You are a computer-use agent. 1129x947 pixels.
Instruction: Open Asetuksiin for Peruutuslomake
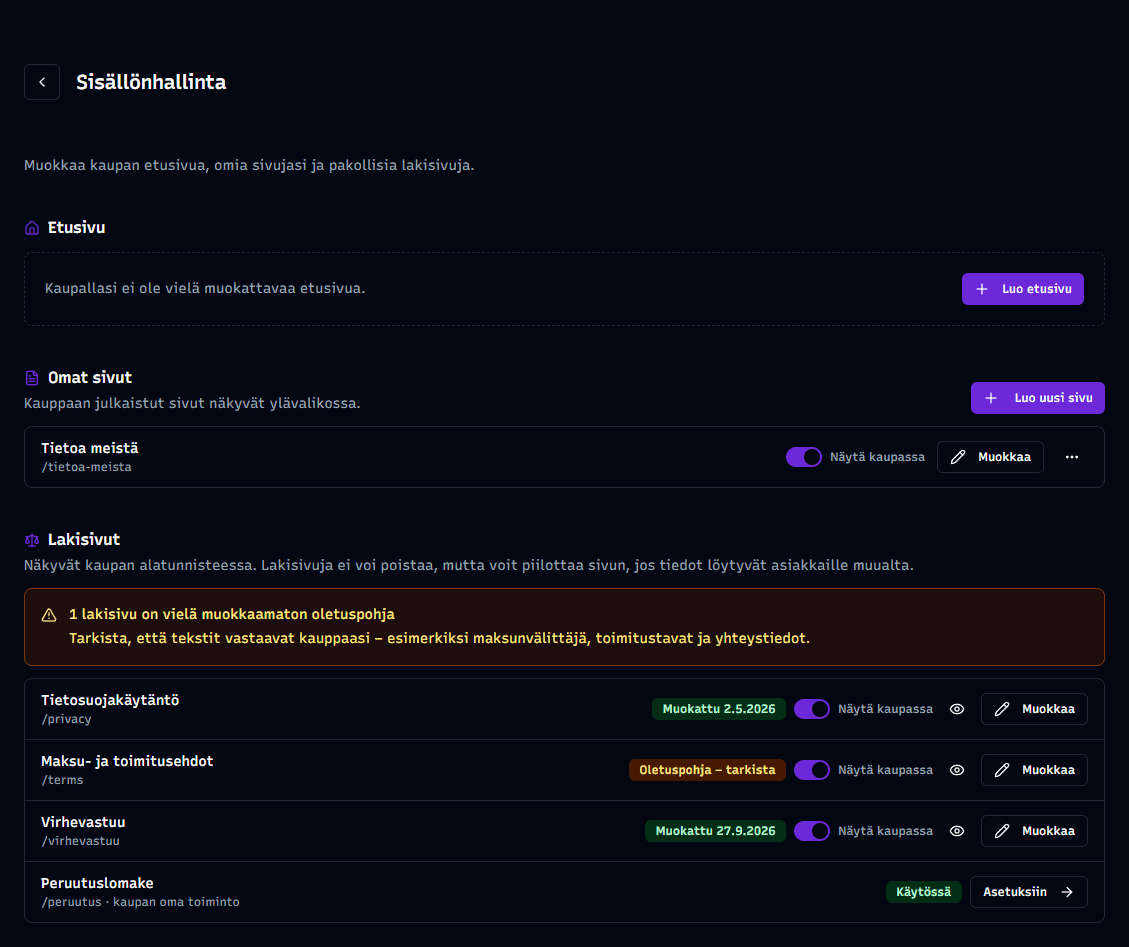point(1029,892)
